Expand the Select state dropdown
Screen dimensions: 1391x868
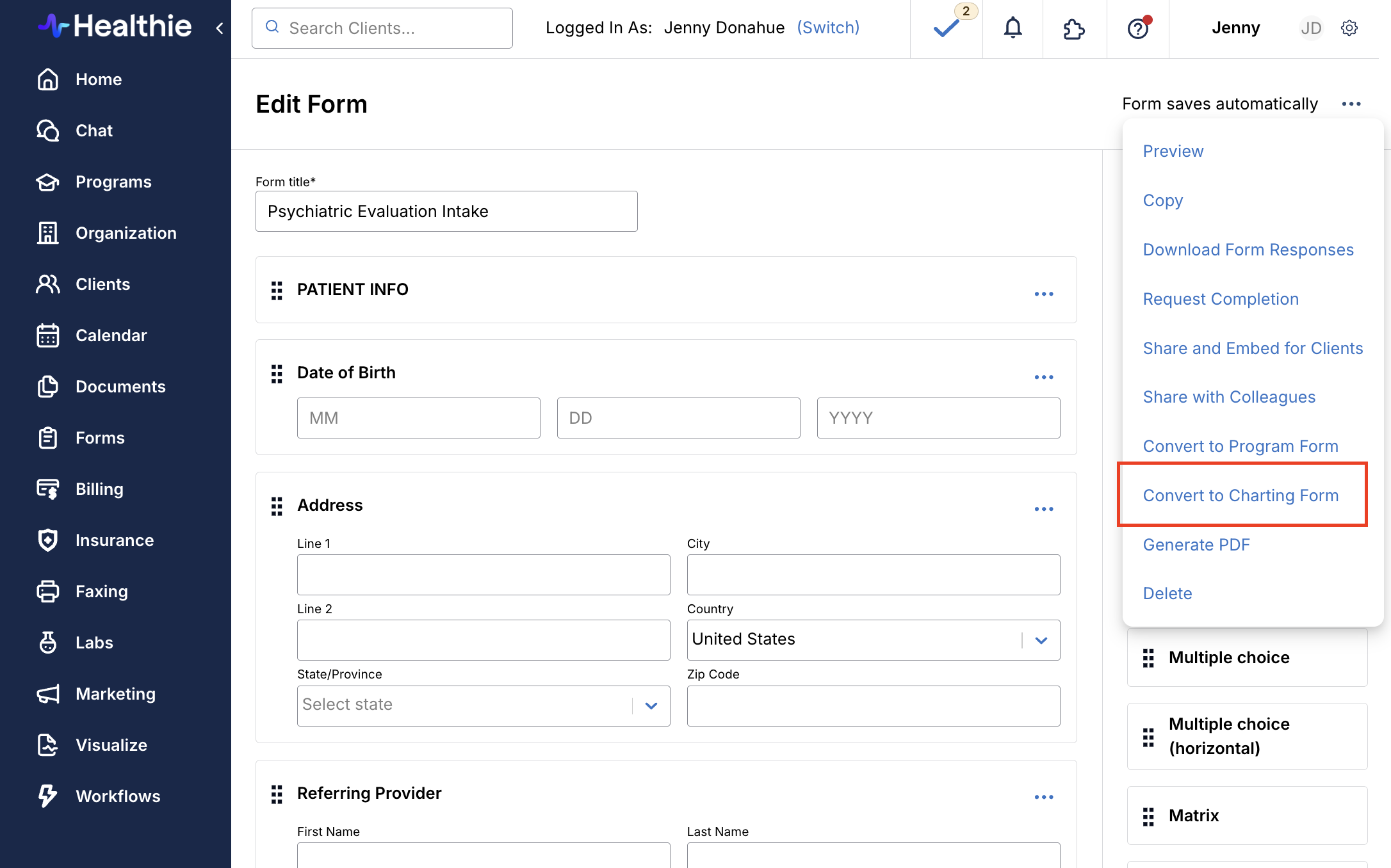point(483,705)
